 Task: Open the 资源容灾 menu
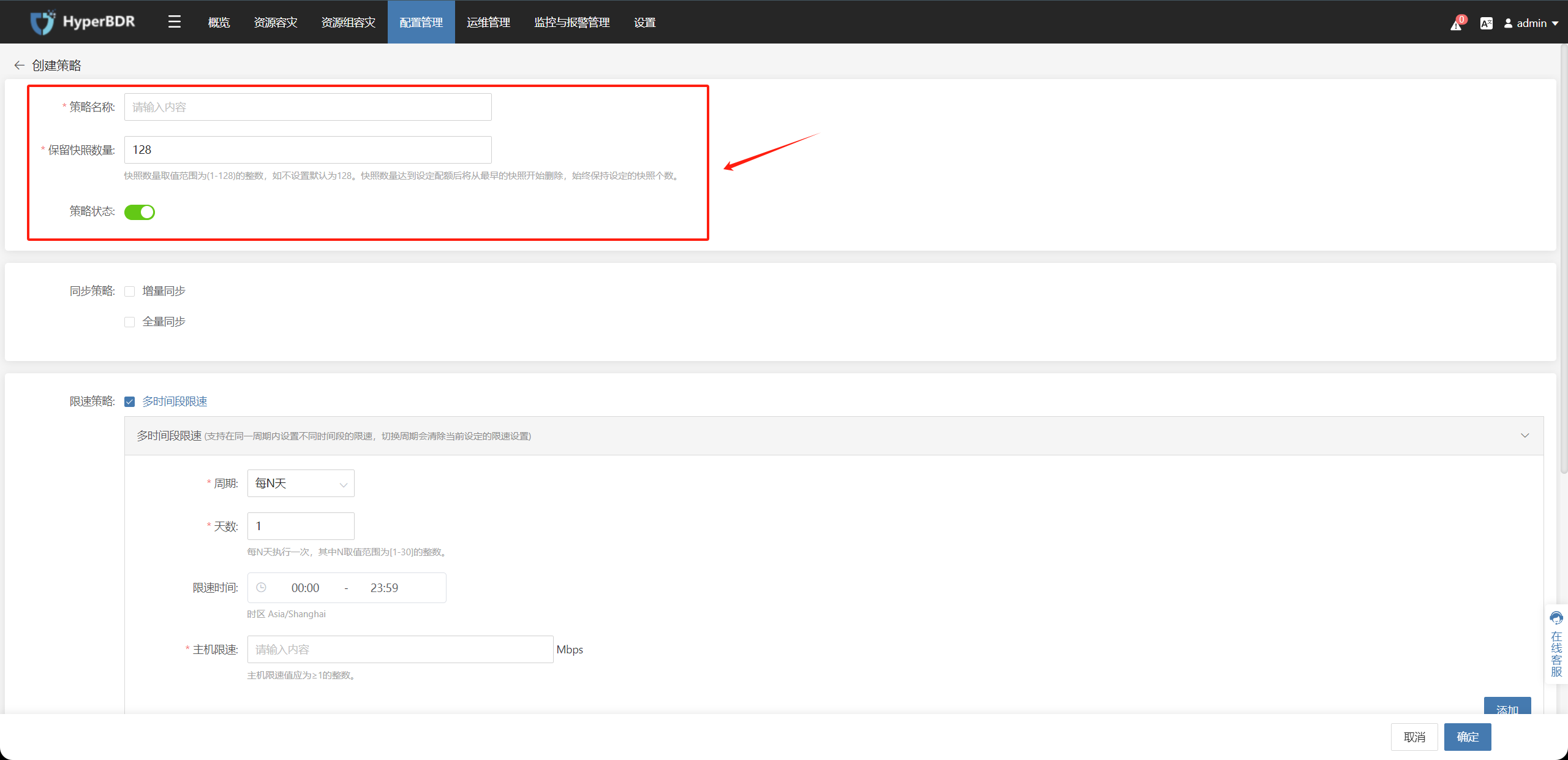tap(276, 22)
